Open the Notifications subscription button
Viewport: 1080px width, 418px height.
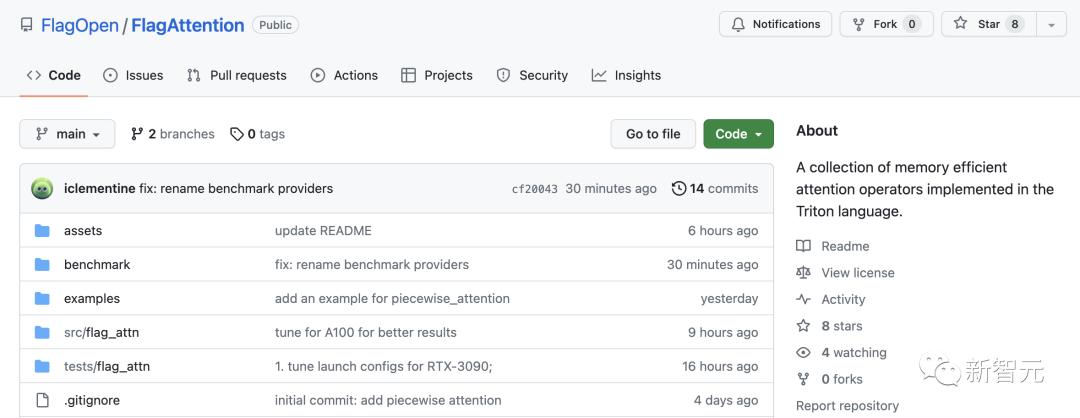pyautogui.click(x=775, y=24)
